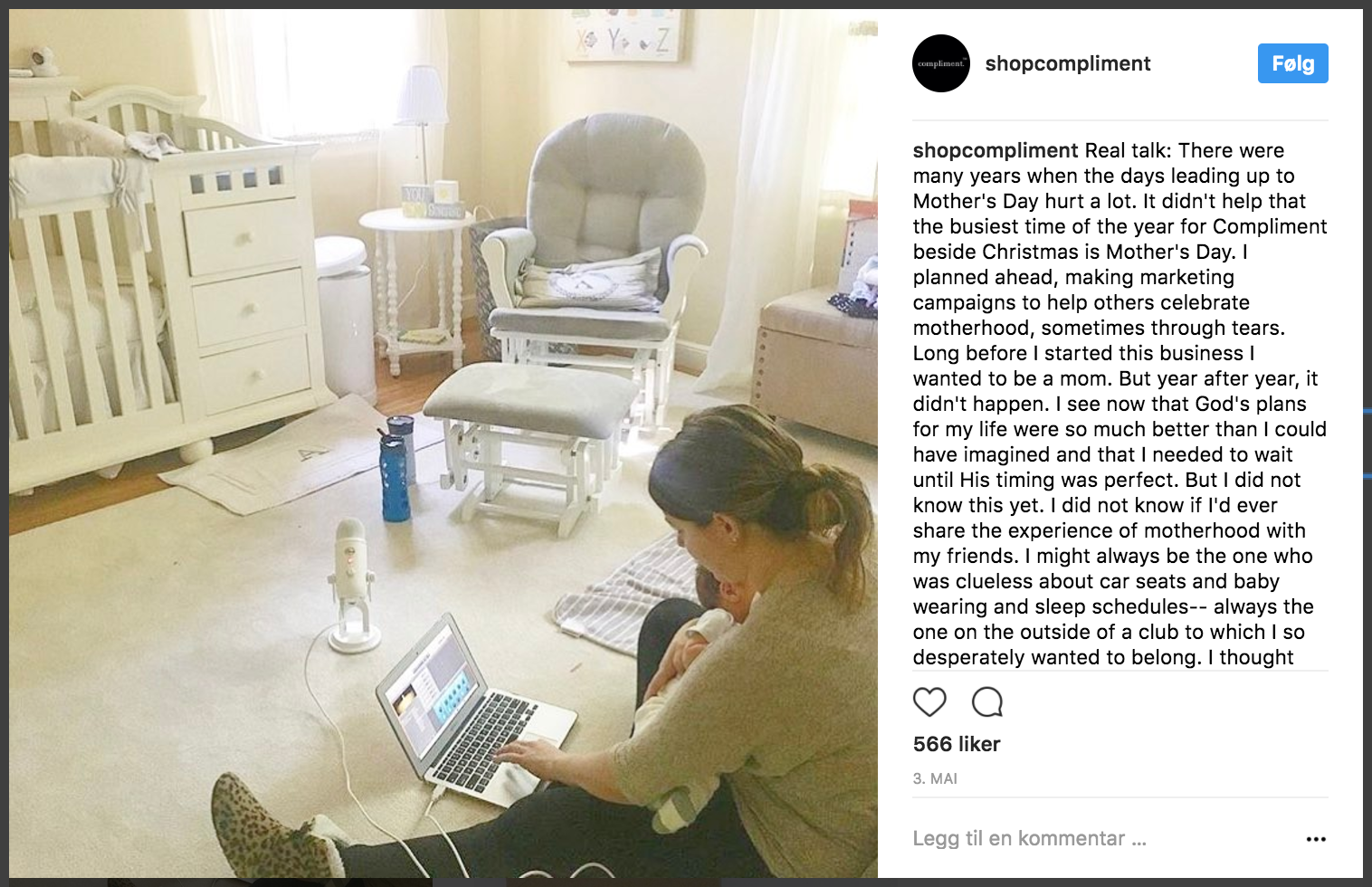Click the caption paragraph about Mother's Day
This screenshot has width=1372, height=887.
(x=1120, y=404)
